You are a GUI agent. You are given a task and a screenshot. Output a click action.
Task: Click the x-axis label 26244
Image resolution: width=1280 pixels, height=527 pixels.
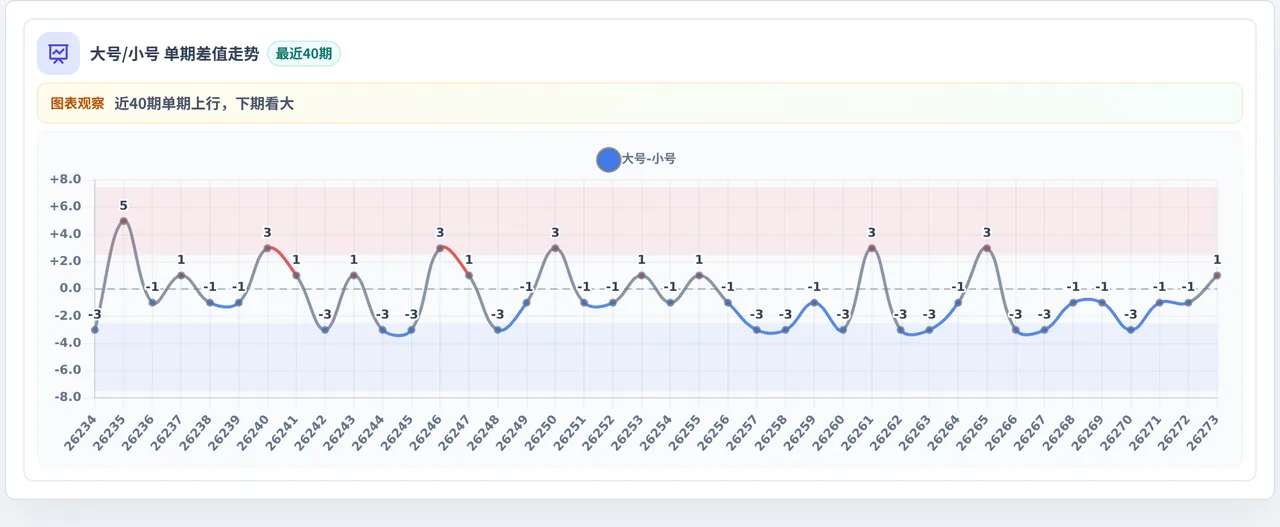(x=368, y=433)
